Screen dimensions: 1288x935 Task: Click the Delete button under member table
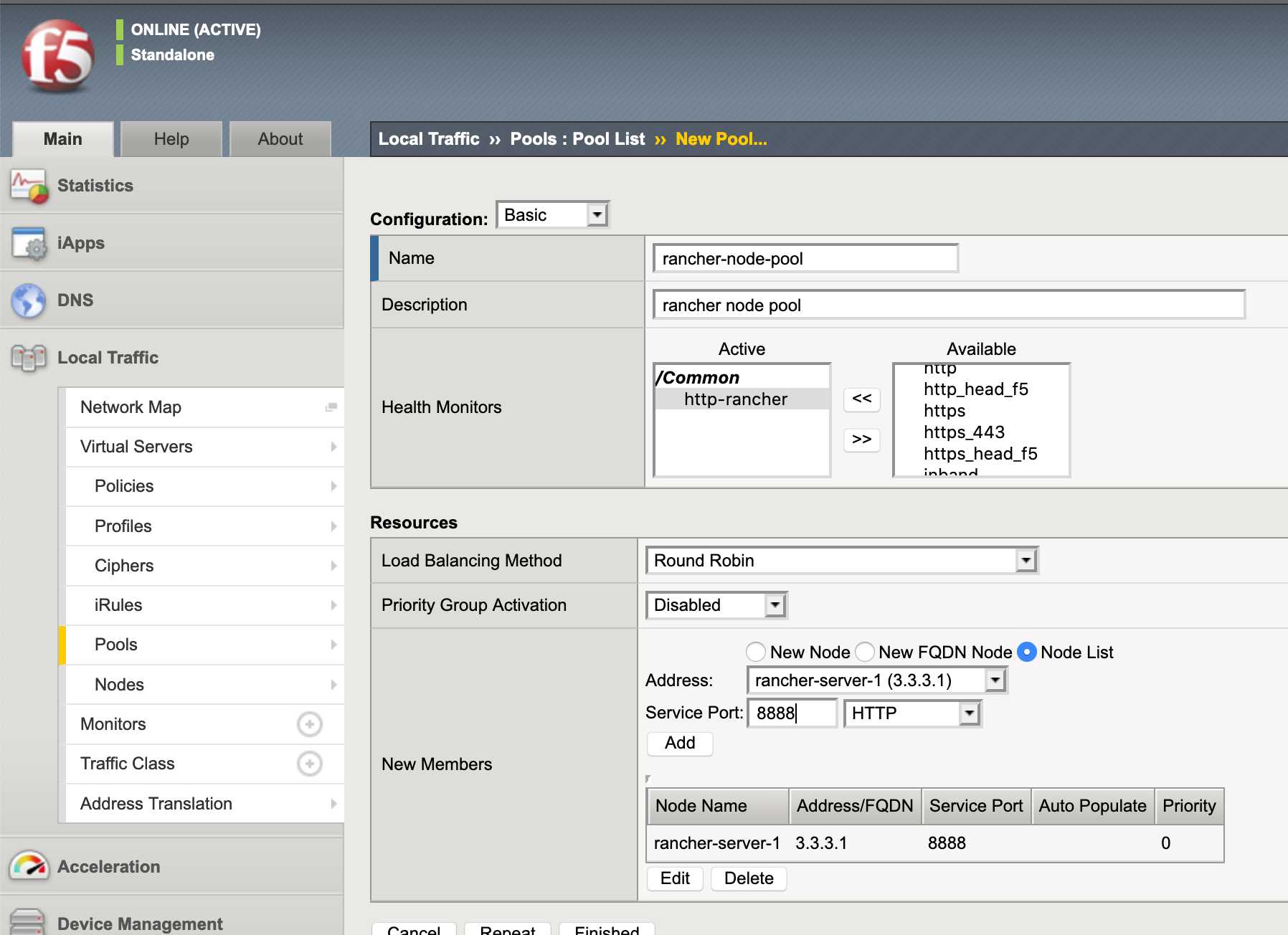[748, 878]
